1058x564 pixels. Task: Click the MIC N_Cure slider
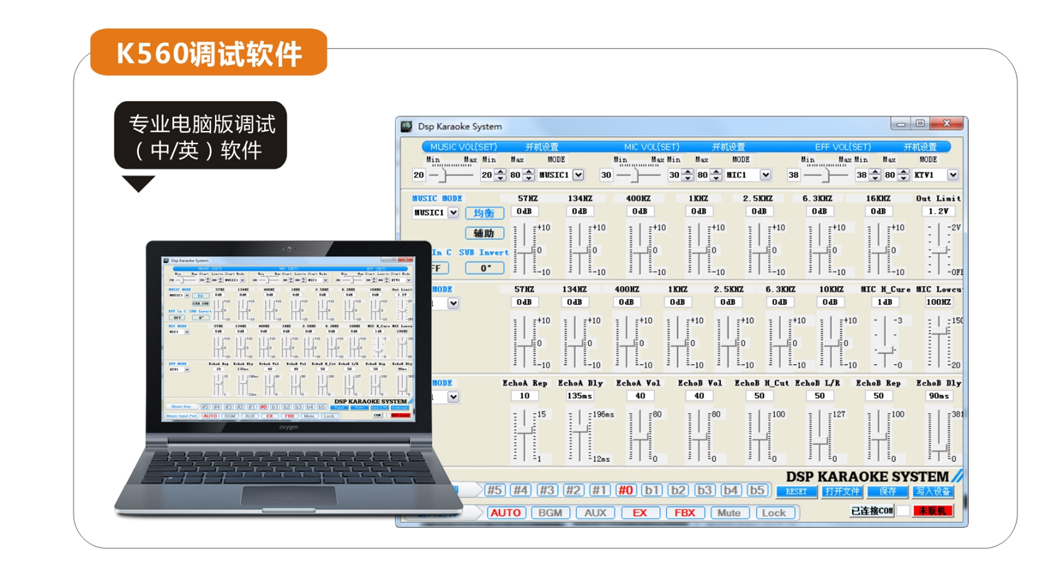pos(885,343)
